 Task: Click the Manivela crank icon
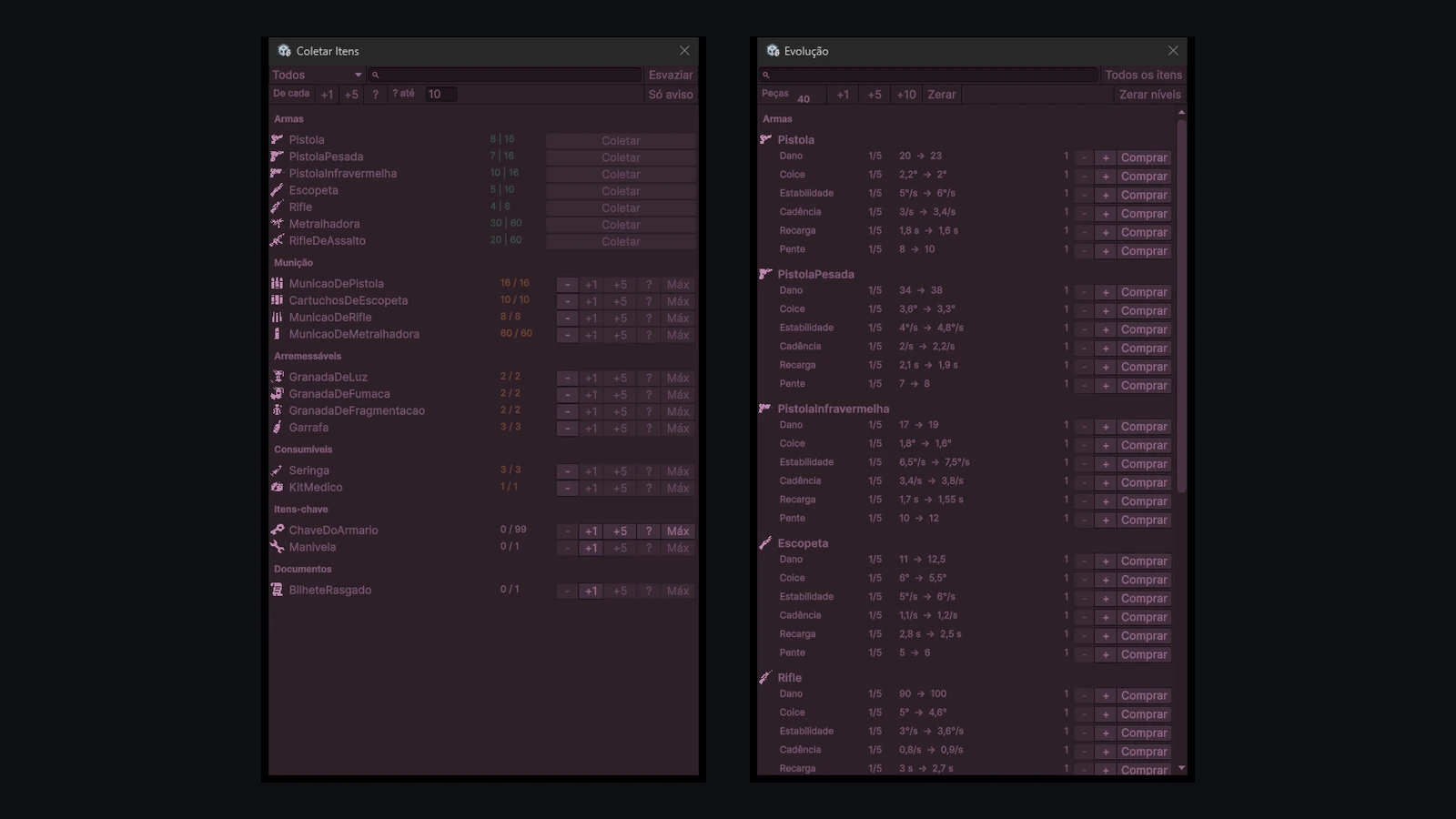[x=277, y=547]
